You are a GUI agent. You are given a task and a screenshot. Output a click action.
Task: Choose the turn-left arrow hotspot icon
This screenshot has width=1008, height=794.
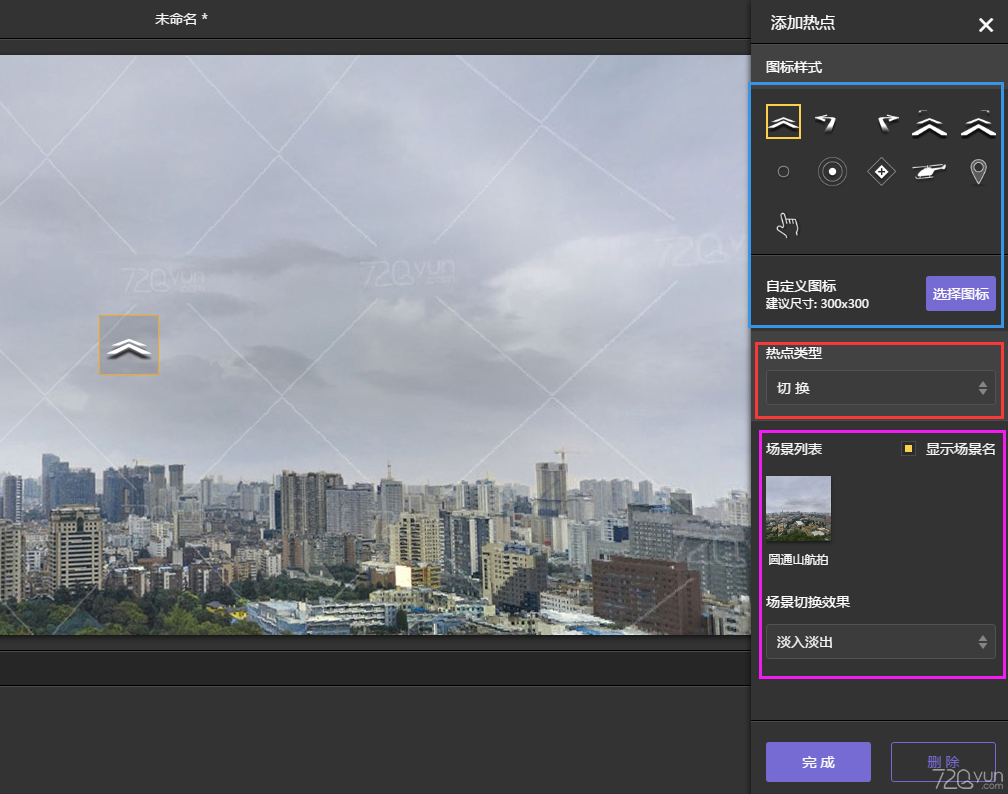pos(825,122)
